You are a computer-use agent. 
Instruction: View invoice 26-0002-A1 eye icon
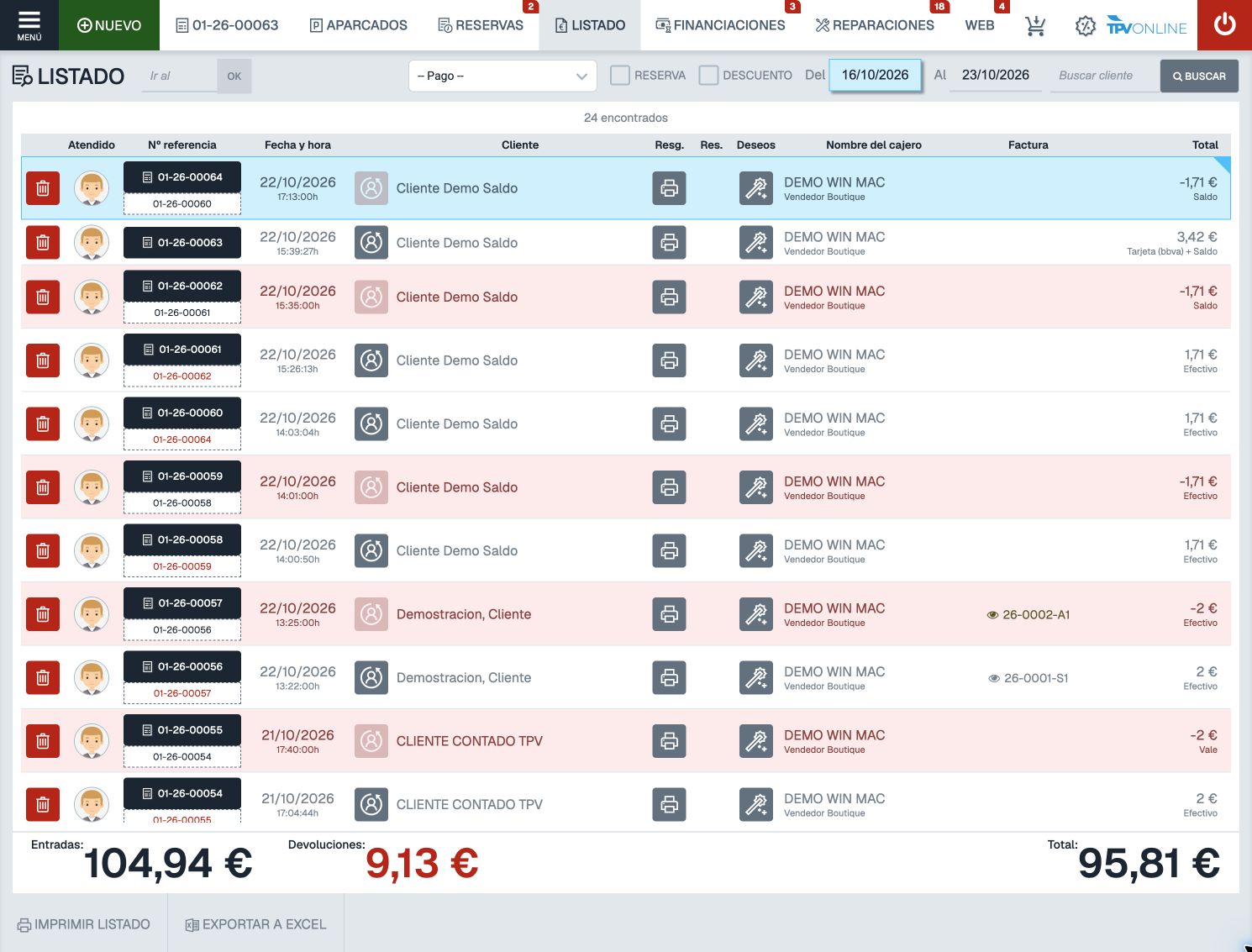[992, 615]
